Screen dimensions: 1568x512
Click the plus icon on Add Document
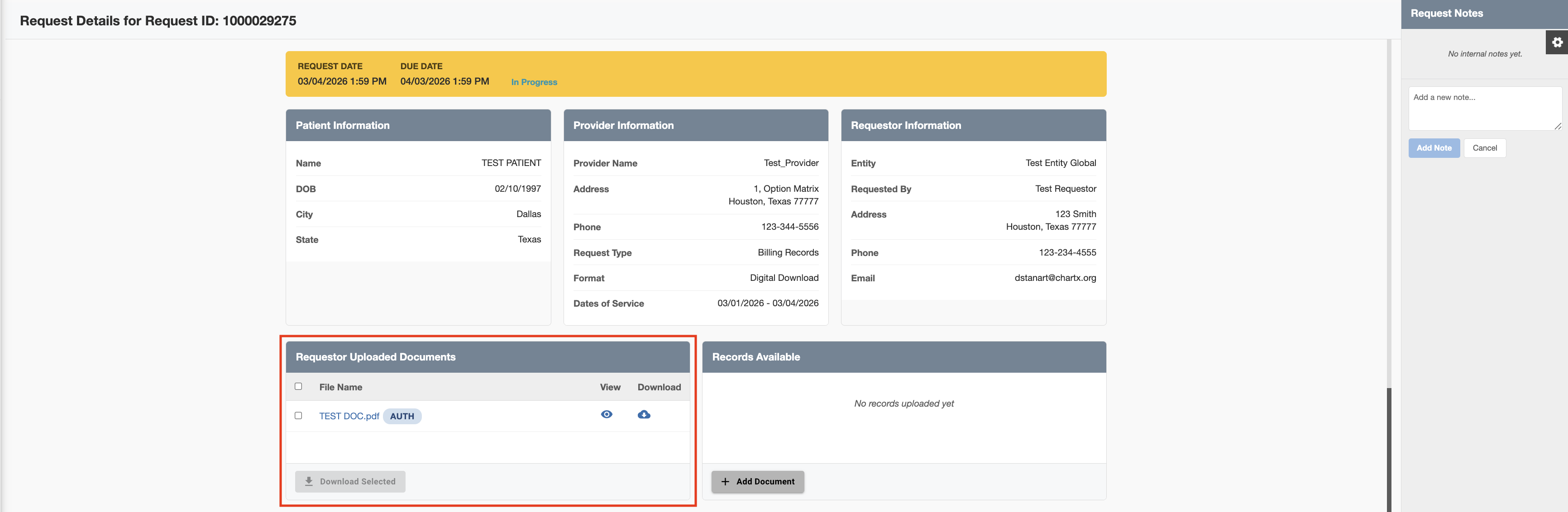tap(725, 482)
